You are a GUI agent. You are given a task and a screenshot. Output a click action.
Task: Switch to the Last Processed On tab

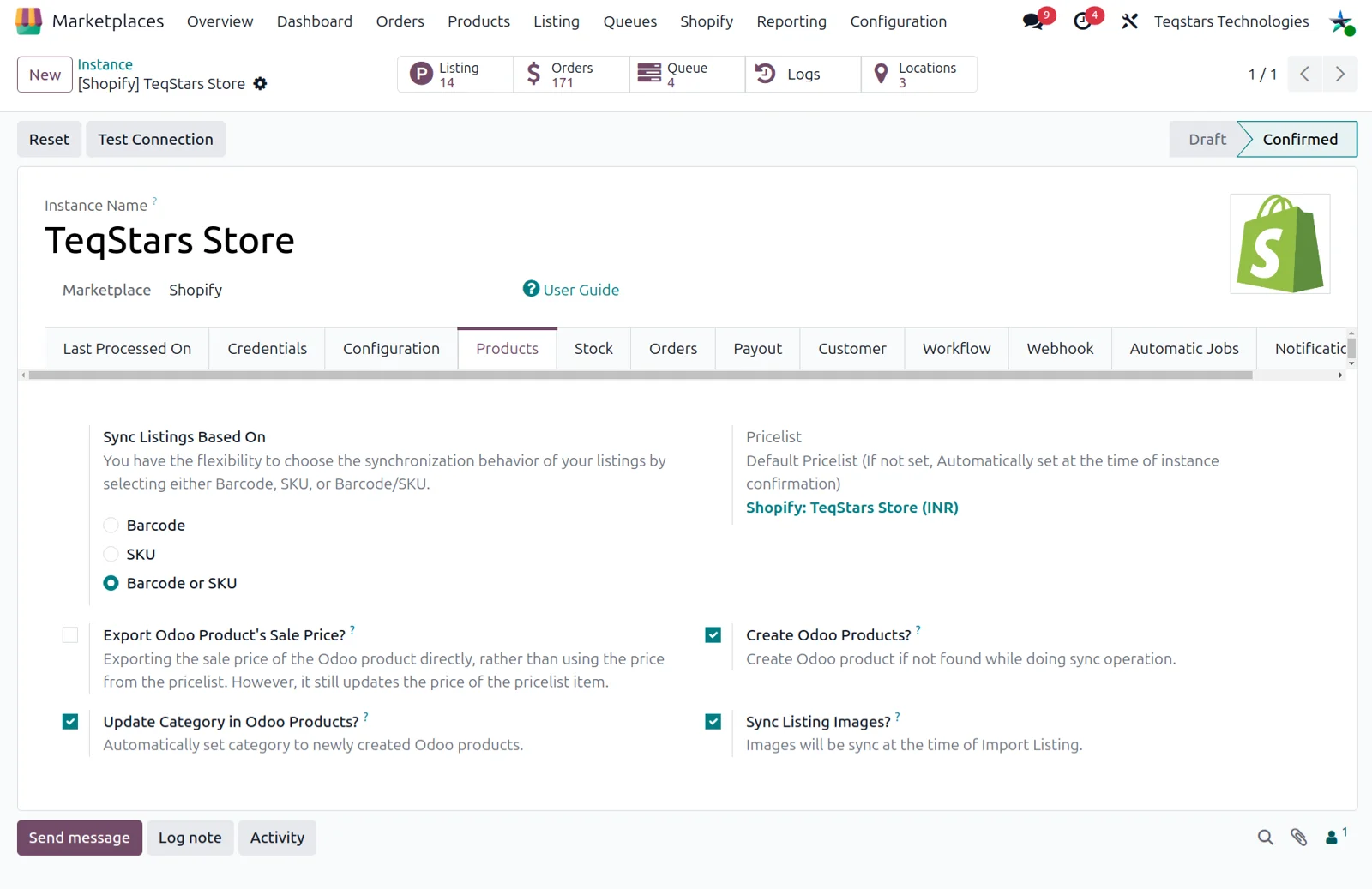[x=127, y=349]
